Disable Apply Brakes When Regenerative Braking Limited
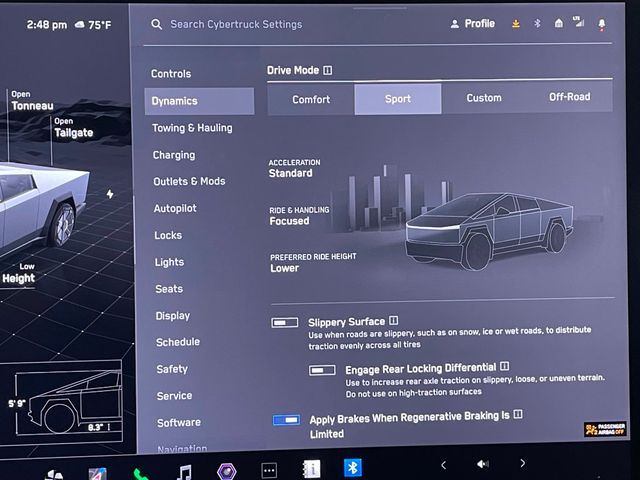 tap(287, 420)
